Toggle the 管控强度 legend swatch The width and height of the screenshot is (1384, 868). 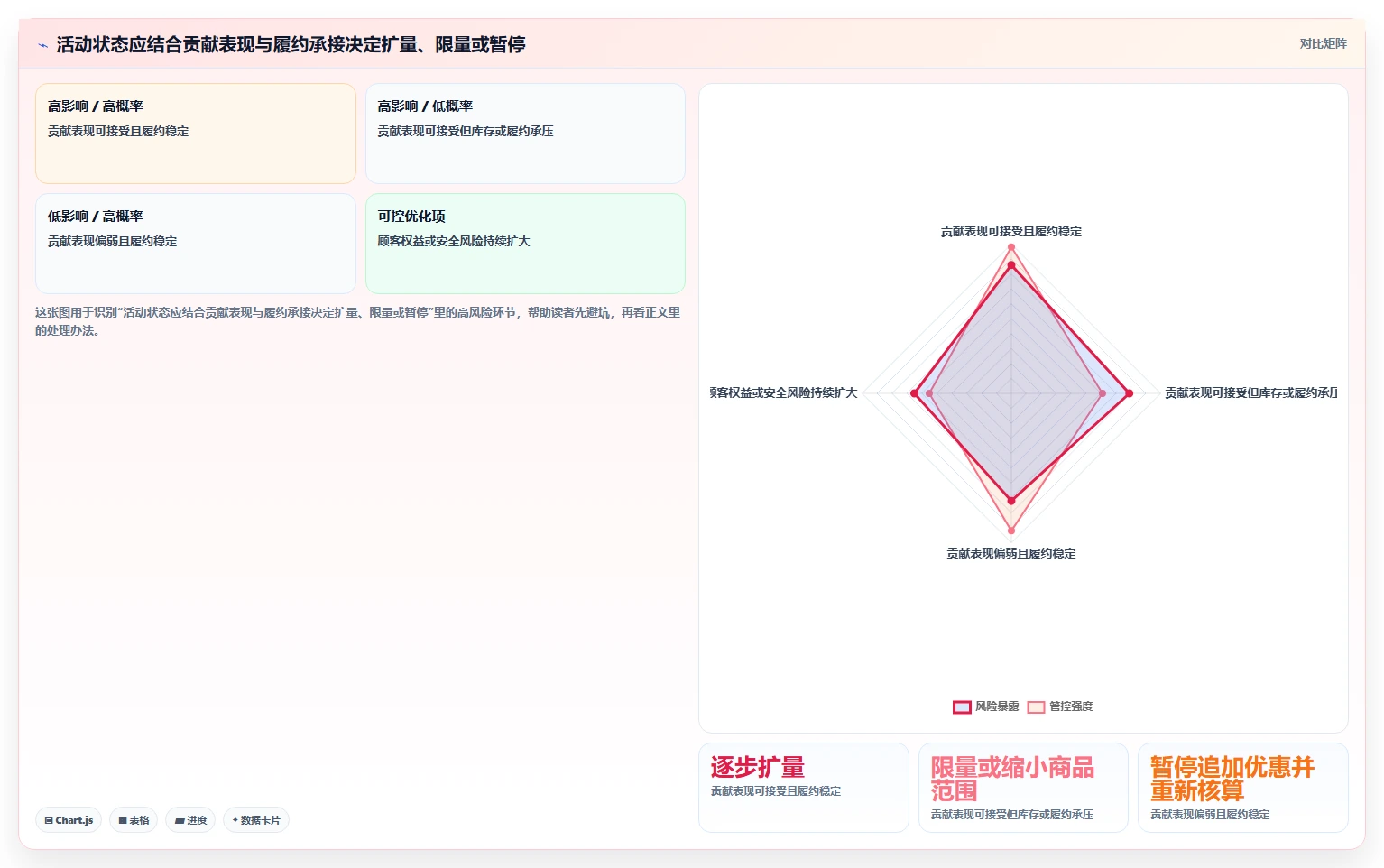(x=1036, y=706)
